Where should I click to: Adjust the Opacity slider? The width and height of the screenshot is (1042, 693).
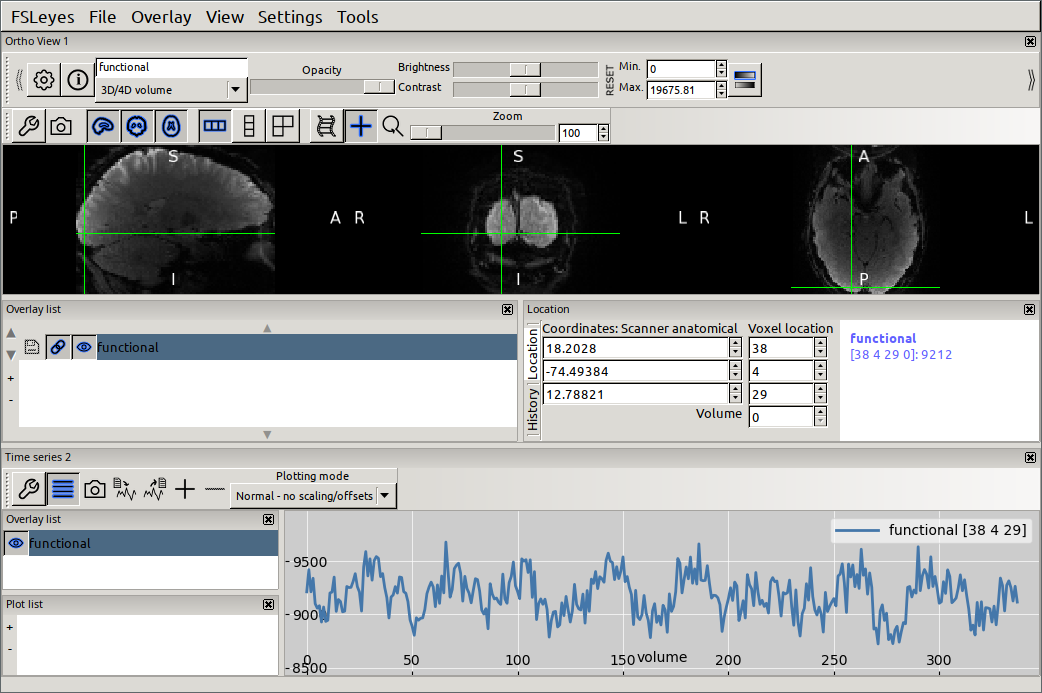322,87
